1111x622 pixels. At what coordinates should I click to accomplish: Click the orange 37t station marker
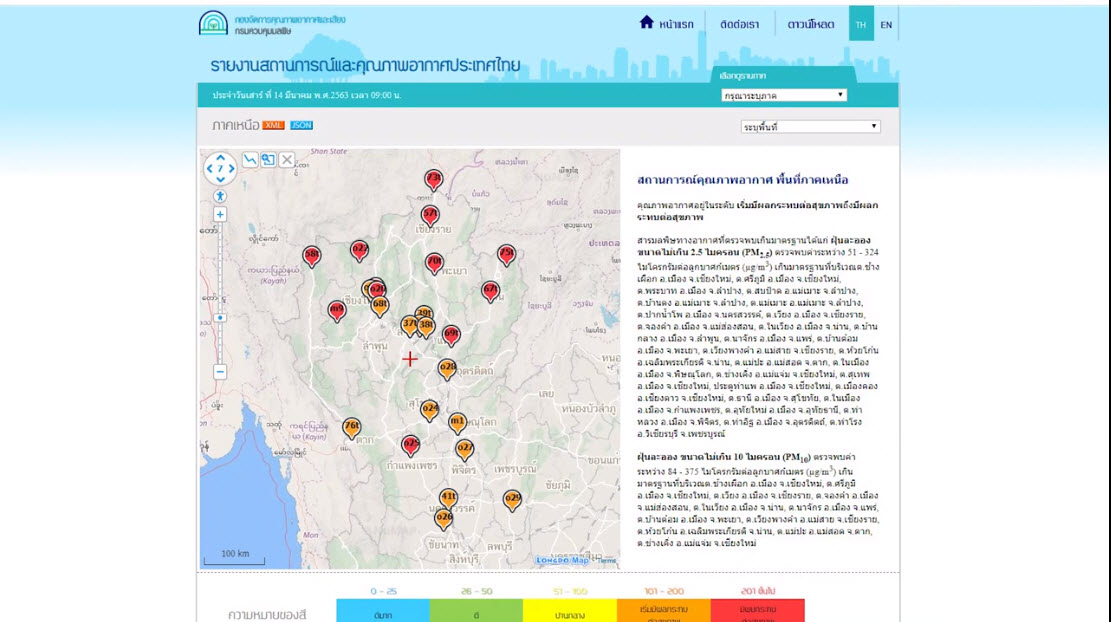pos(410,325)
